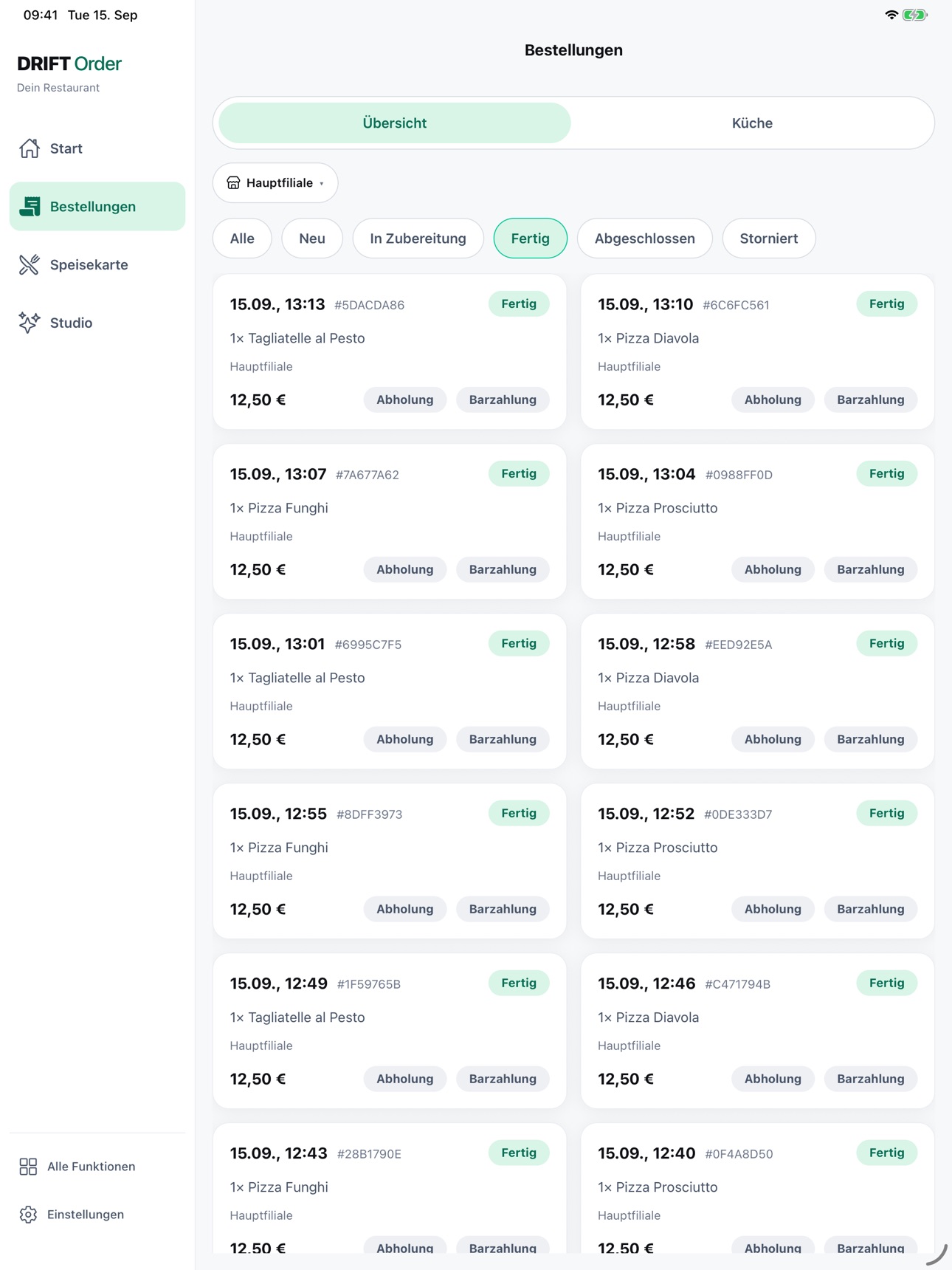Image resolution: width=952 pixels, height=1270 pixels.
Task: Expand the Hauptfiliale branch dropdown
Action: tap(275, 183)
